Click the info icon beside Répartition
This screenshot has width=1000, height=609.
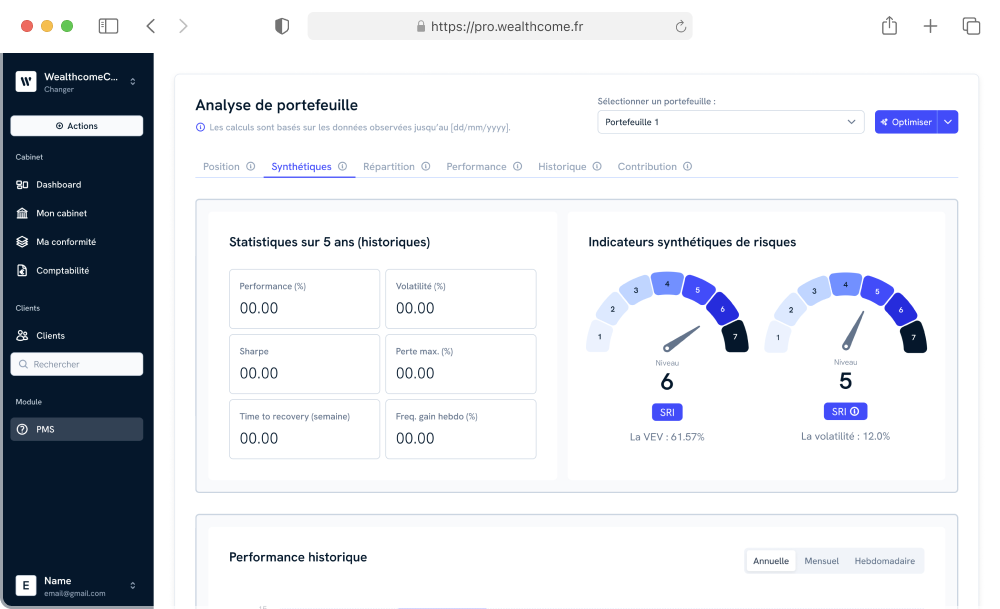point(425,166)
